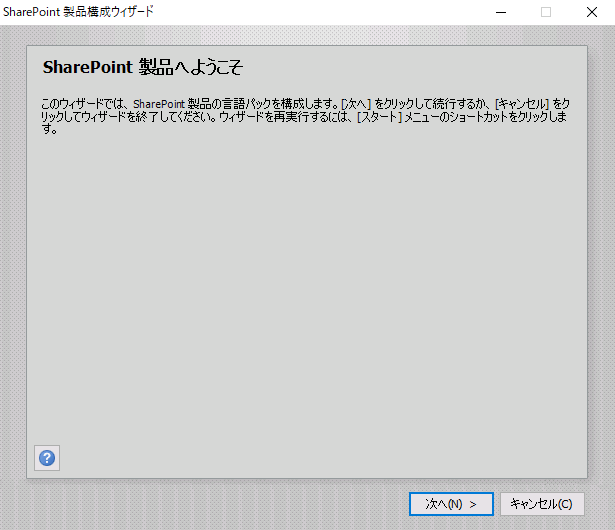Minimize the SharePoint wizard window

click(501, 12)
